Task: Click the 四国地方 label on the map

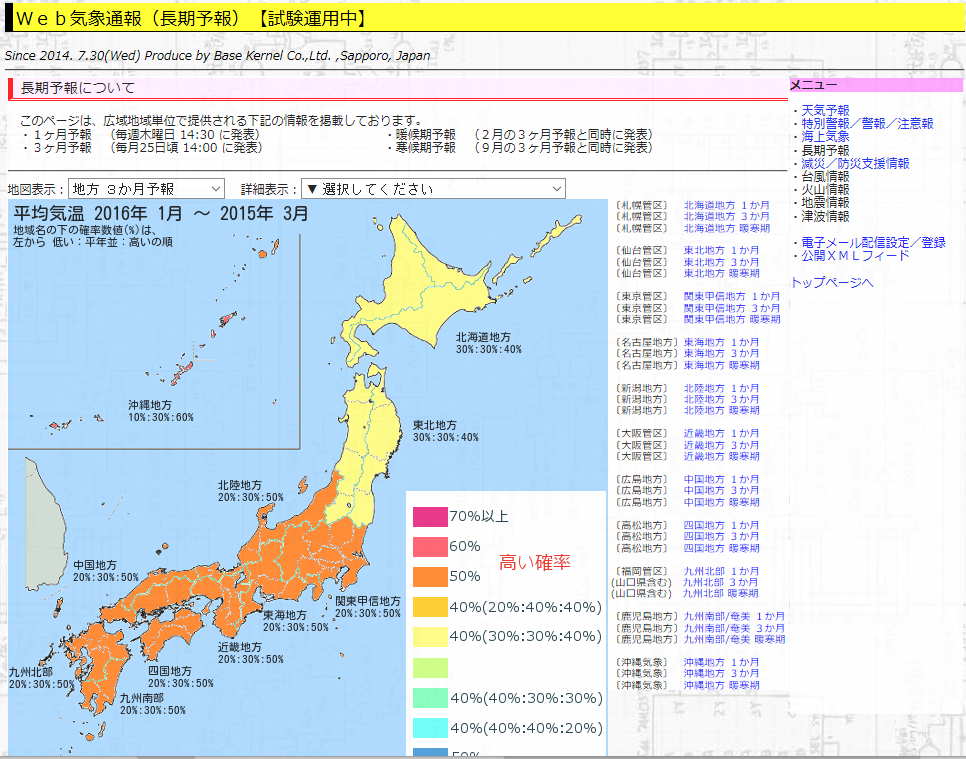Action: [x=170, y=671]
